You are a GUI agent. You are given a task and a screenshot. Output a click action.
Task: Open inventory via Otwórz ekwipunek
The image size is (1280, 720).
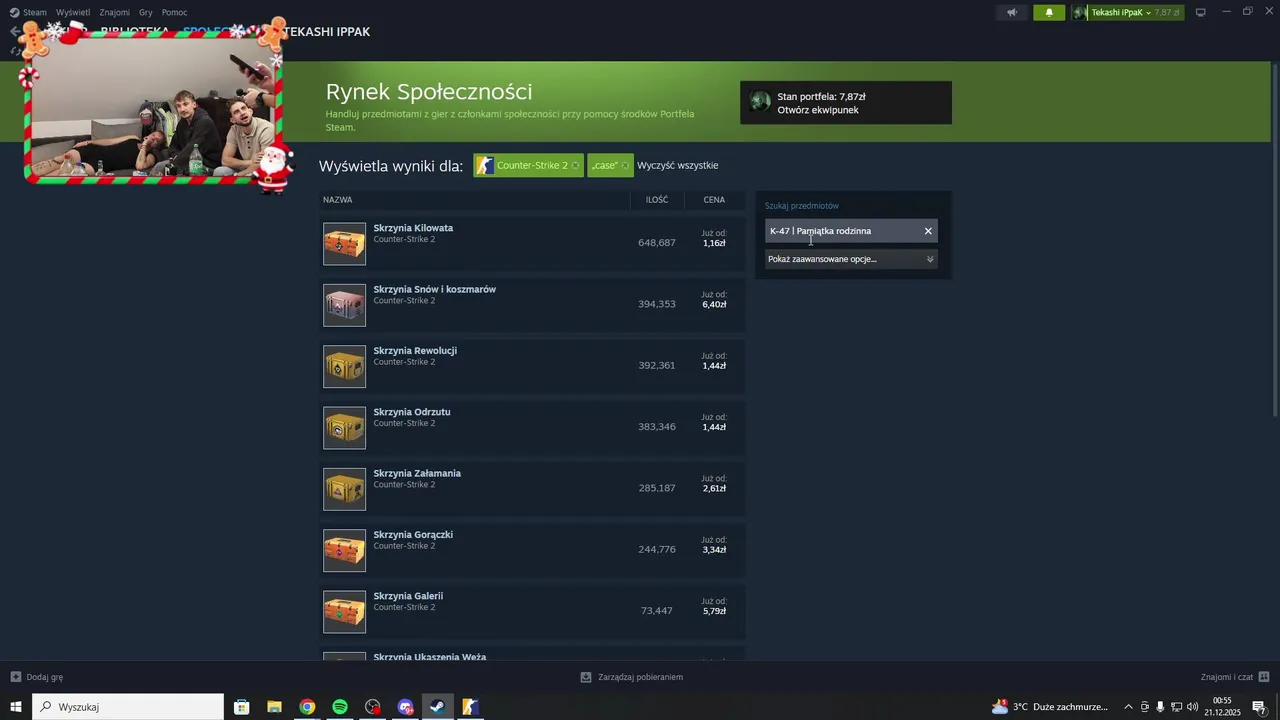[818, 110]
